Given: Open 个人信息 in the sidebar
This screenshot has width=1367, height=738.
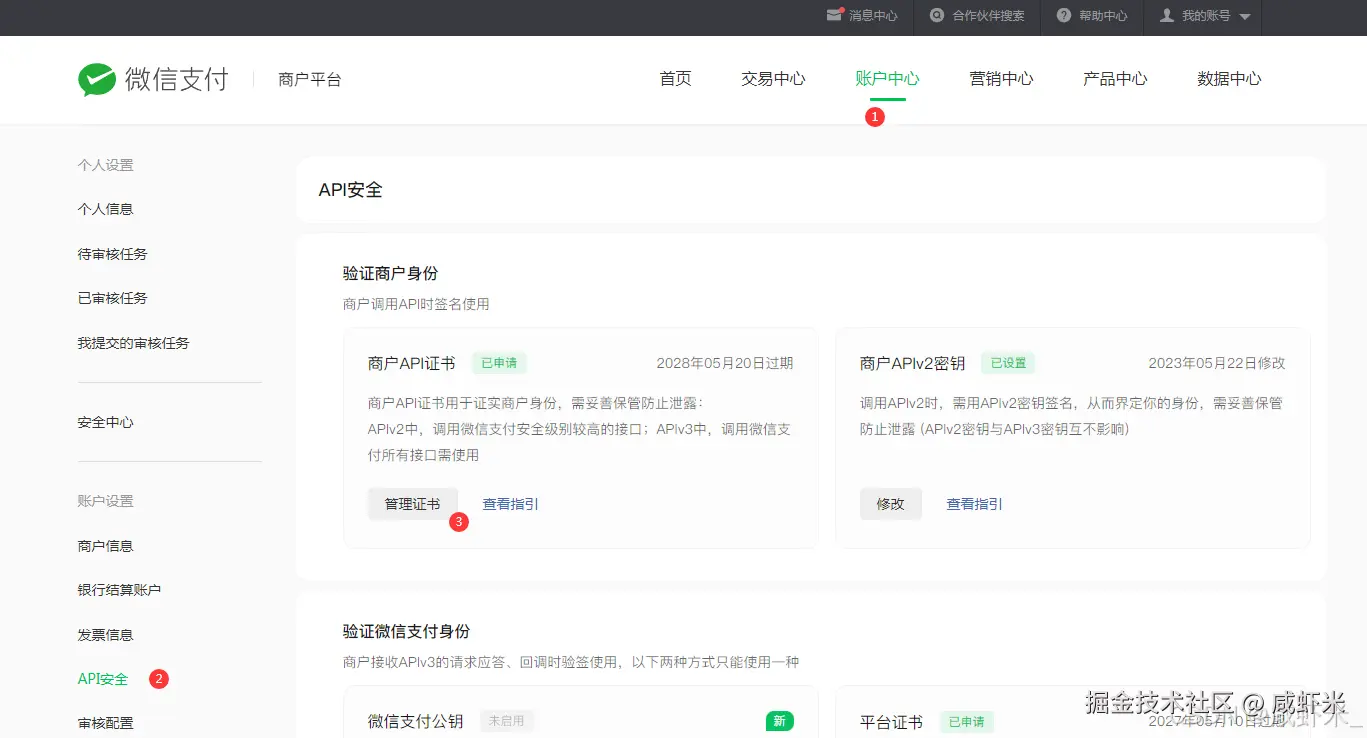Looking at the screenshot, I should (105, 209).
